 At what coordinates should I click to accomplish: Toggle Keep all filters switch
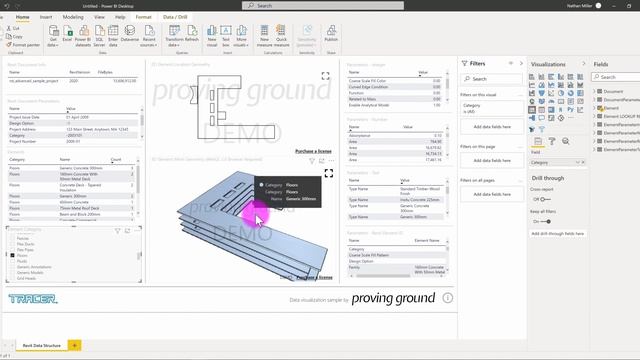click(x=546, y=222)
